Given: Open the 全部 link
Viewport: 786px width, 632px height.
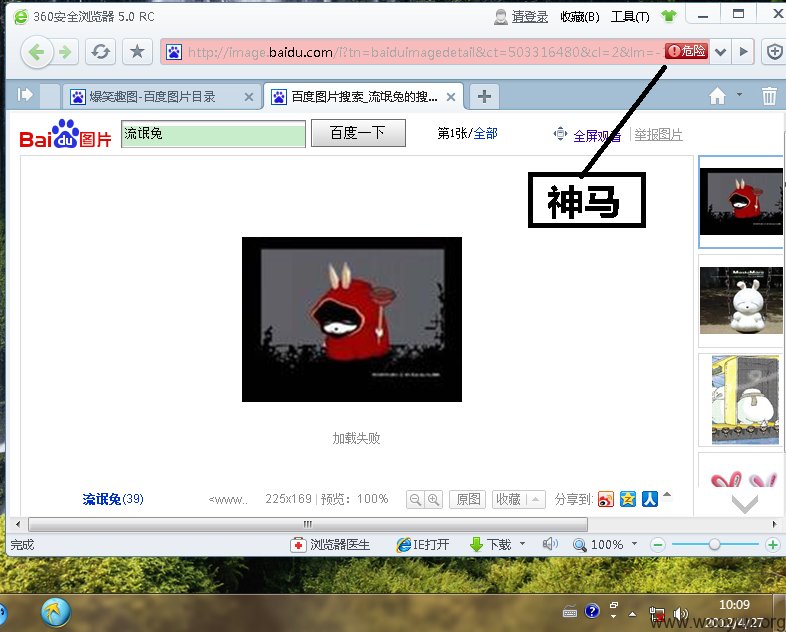Looking at the screenshot, I should point(485,133).
